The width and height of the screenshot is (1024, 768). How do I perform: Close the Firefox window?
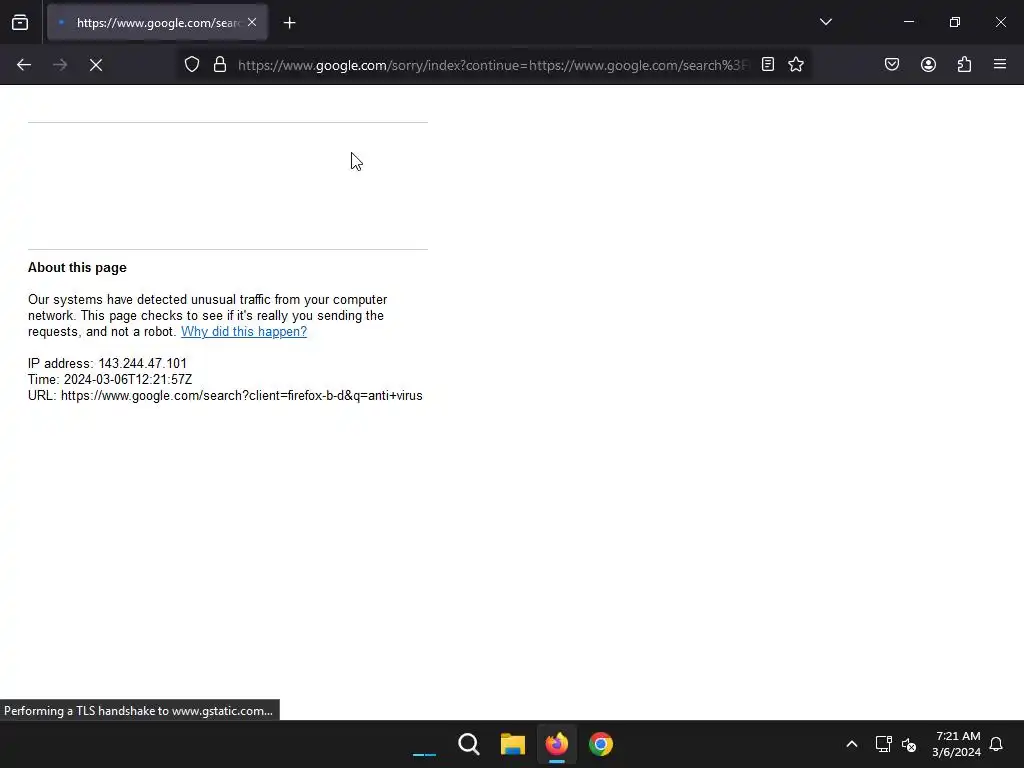pos(1000,22)
